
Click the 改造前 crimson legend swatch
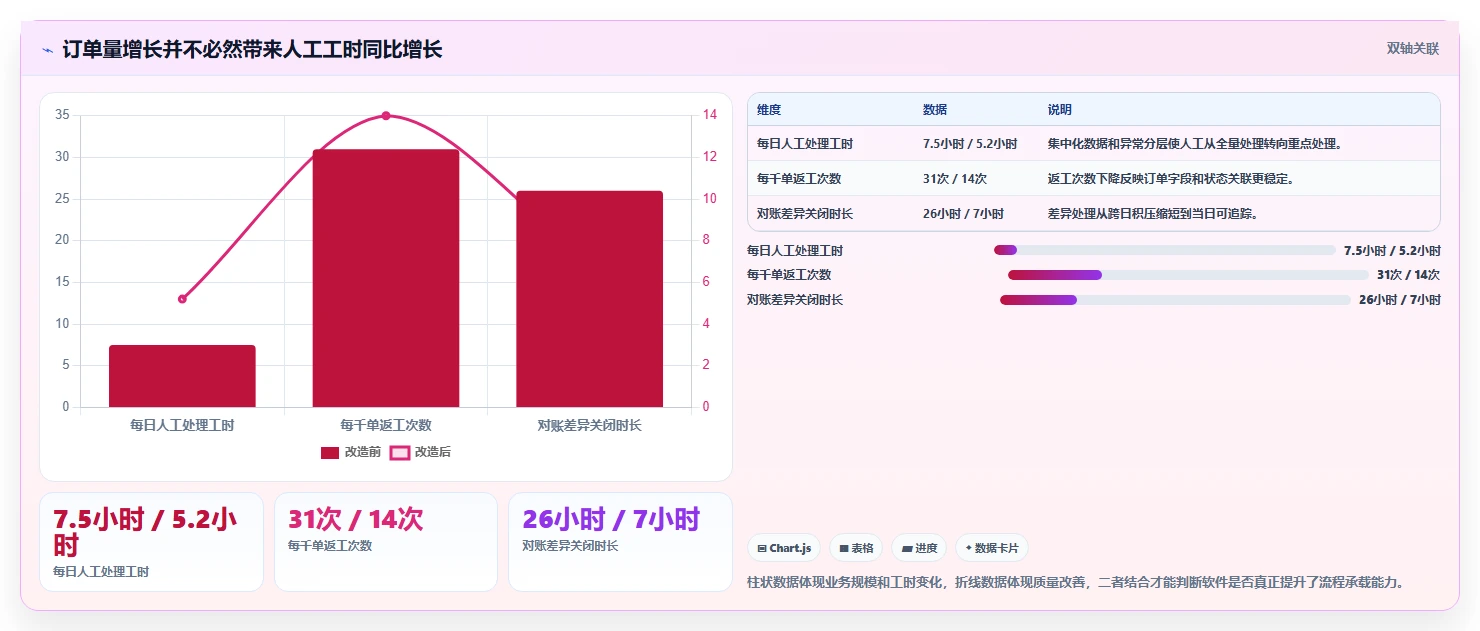tap(330, 453)
